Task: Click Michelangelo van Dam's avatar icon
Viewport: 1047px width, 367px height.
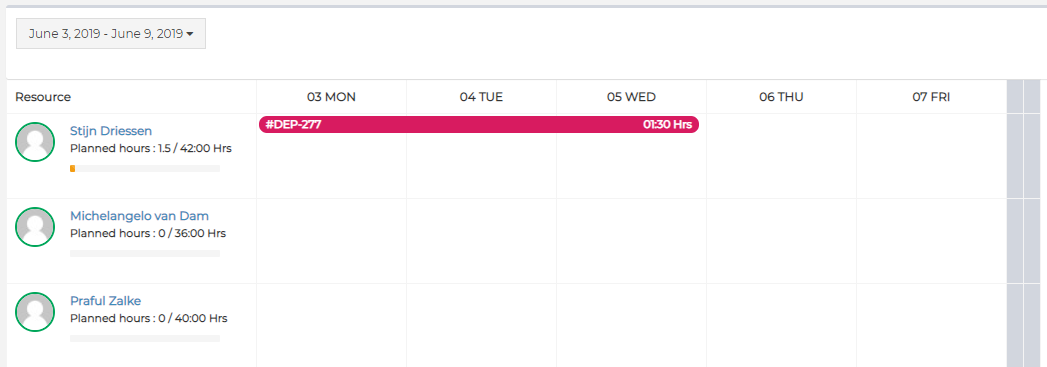Action: (x=35, y=227)
